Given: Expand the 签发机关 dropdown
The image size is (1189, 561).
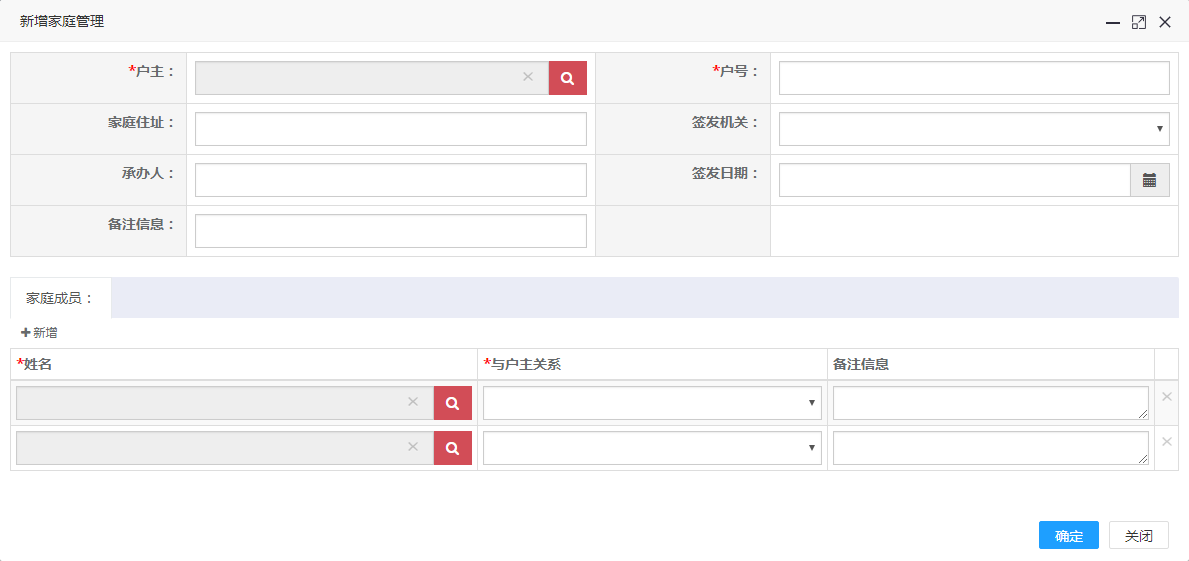Looking at the screenshot, I should click(x=973, y=129).
